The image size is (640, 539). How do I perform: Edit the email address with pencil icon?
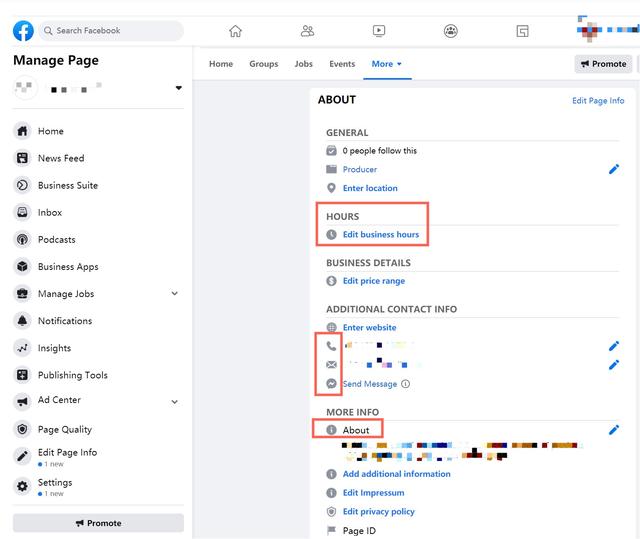point(614,365)
